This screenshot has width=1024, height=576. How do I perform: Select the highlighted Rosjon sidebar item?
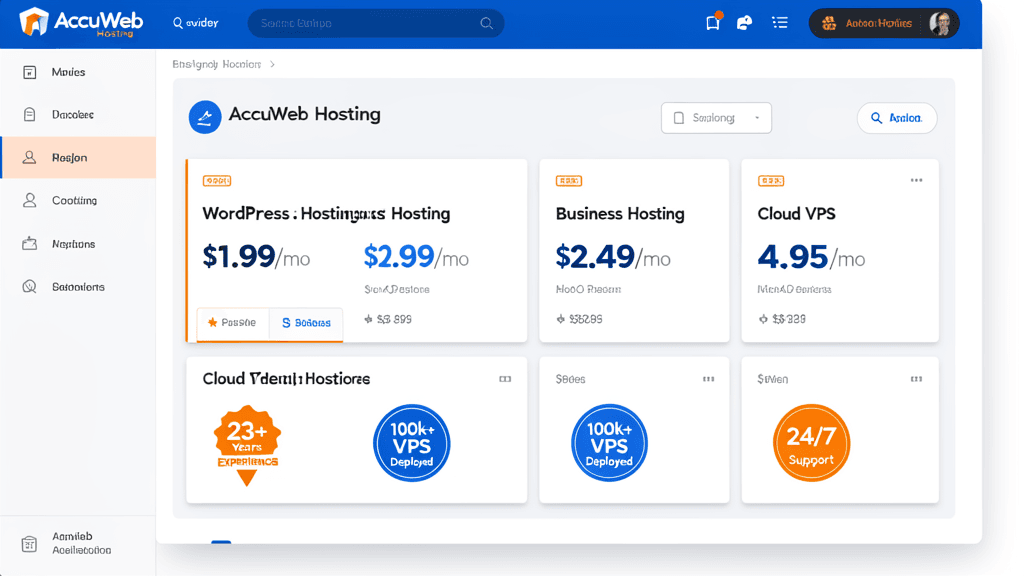tap(78, 157)
